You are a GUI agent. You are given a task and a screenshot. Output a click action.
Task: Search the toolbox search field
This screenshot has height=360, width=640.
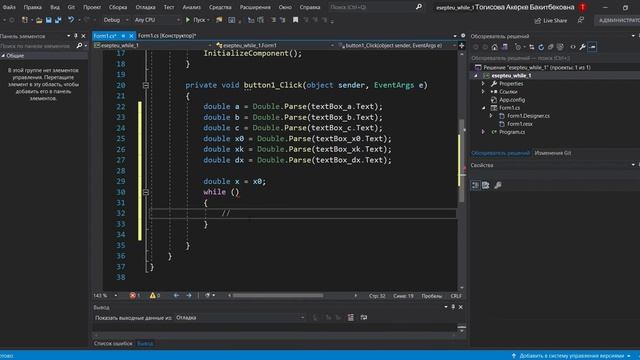[38, 46]
